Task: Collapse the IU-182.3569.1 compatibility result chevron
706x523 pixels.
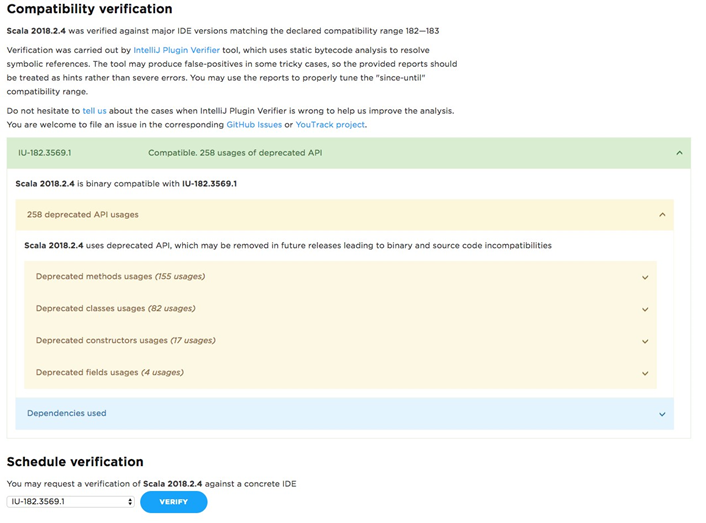Action: tap(679, 153)
